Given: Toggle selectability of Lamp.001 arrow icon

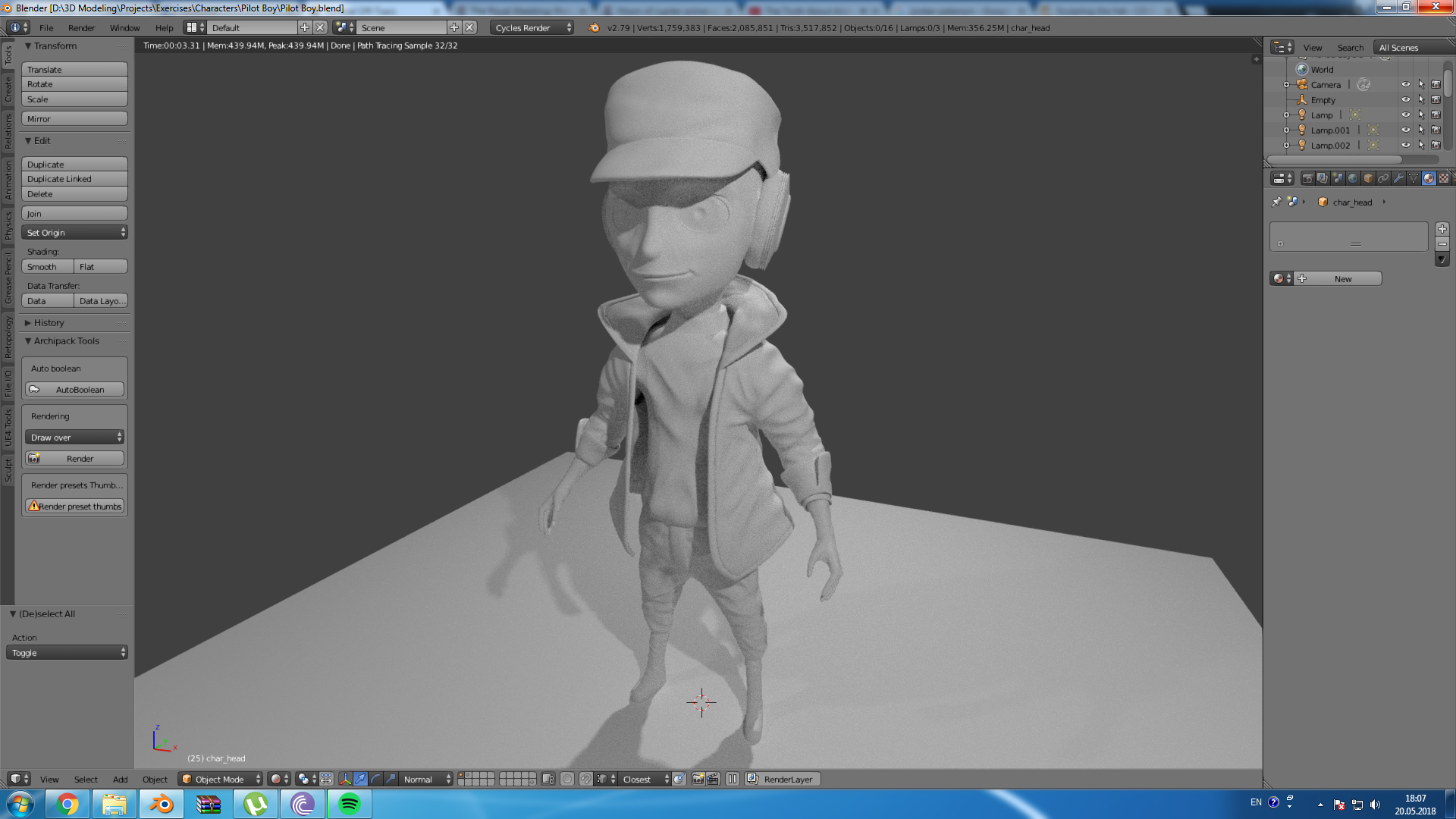Looking at the screenshot, I should (x=1421, y=130).
